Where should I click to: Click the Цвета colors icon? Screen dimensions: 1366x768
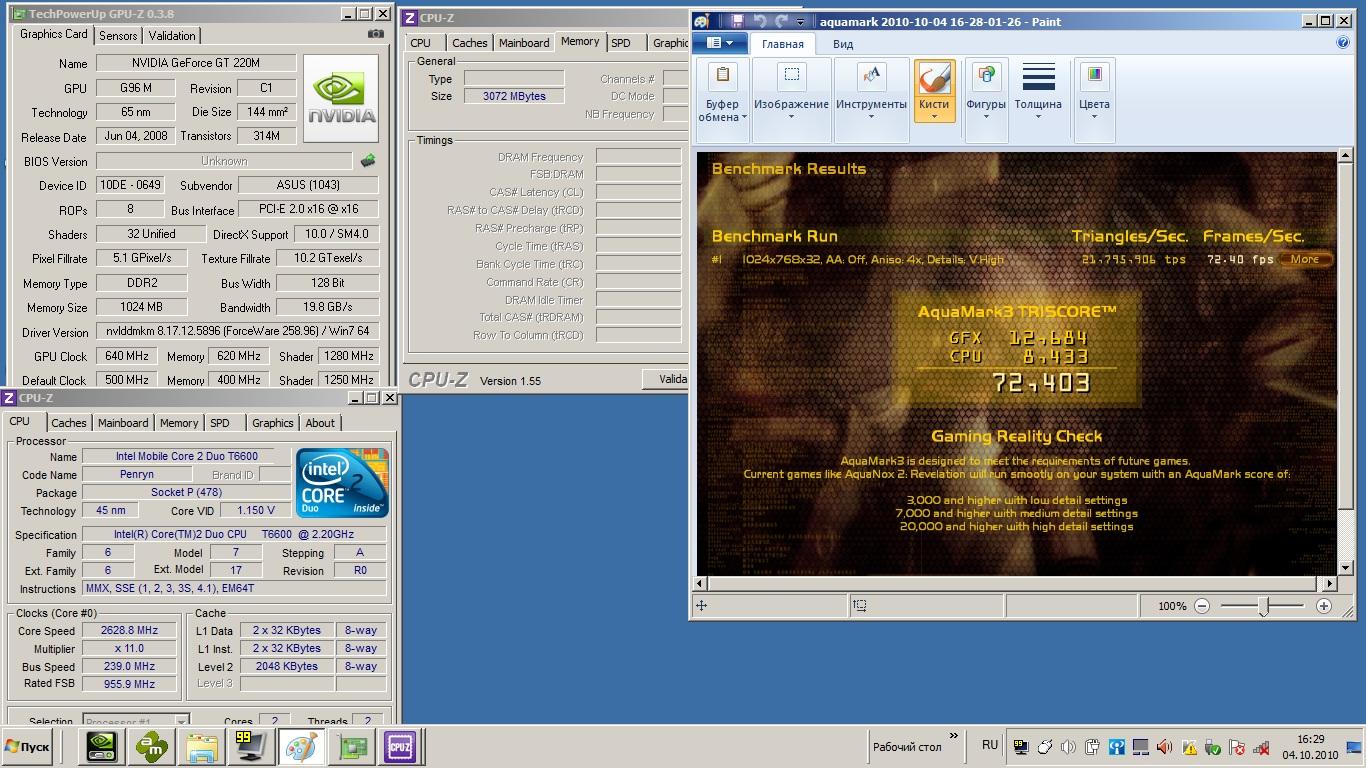coord(1094,76)
